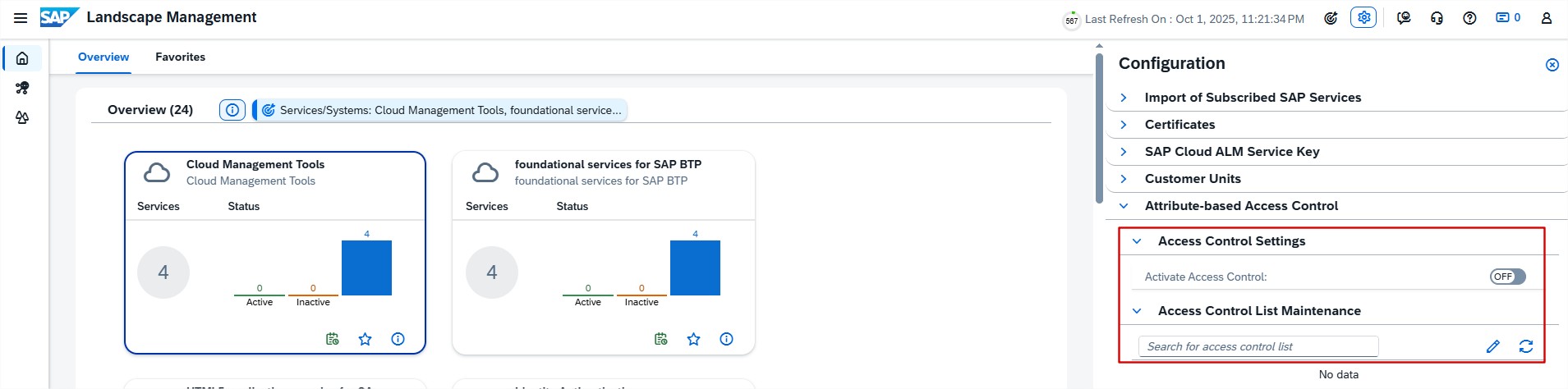Toggle the Activate Access Control switch
Screen dimensions: 1568x389
coord(1507,277)
